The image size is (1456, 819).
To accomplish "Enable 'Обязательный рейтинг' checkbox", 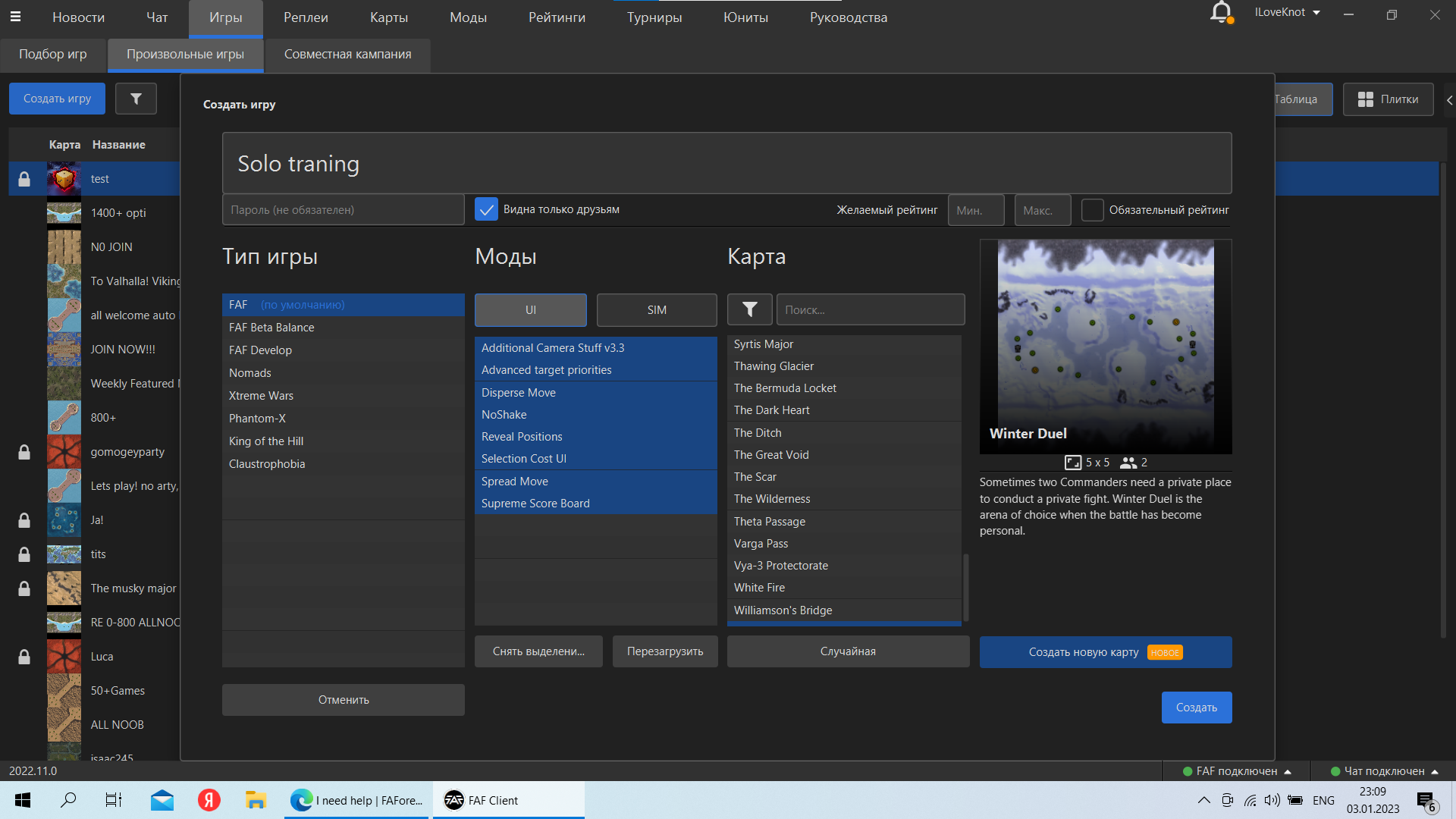I will tap(1092, 210).
